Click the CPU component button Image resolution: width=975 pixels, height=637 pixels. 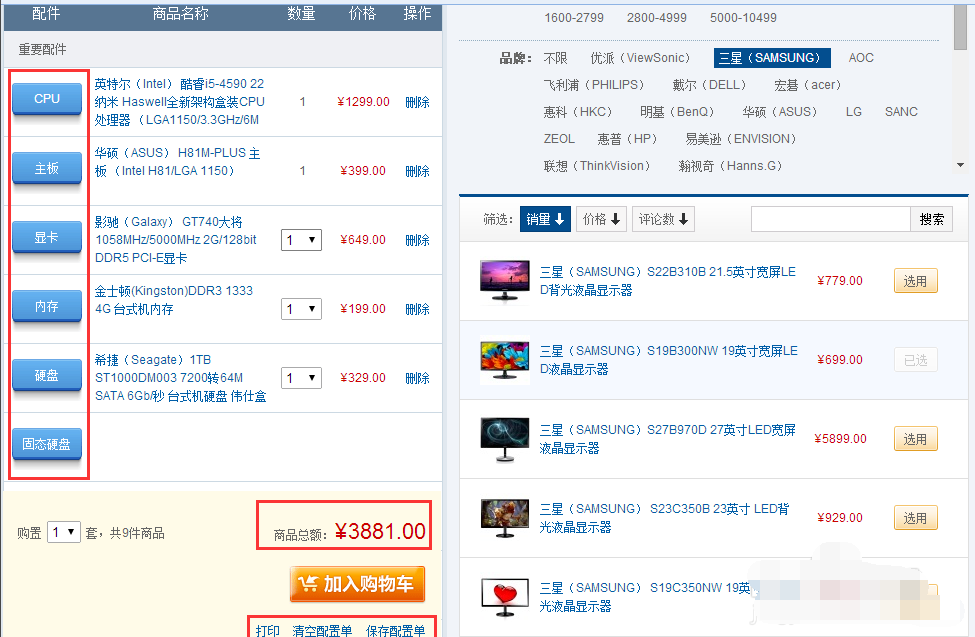47,99
